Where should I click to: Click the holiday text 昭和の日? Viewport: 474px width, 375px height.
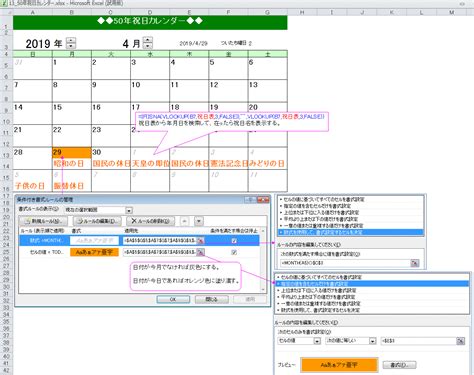point(69,164)
